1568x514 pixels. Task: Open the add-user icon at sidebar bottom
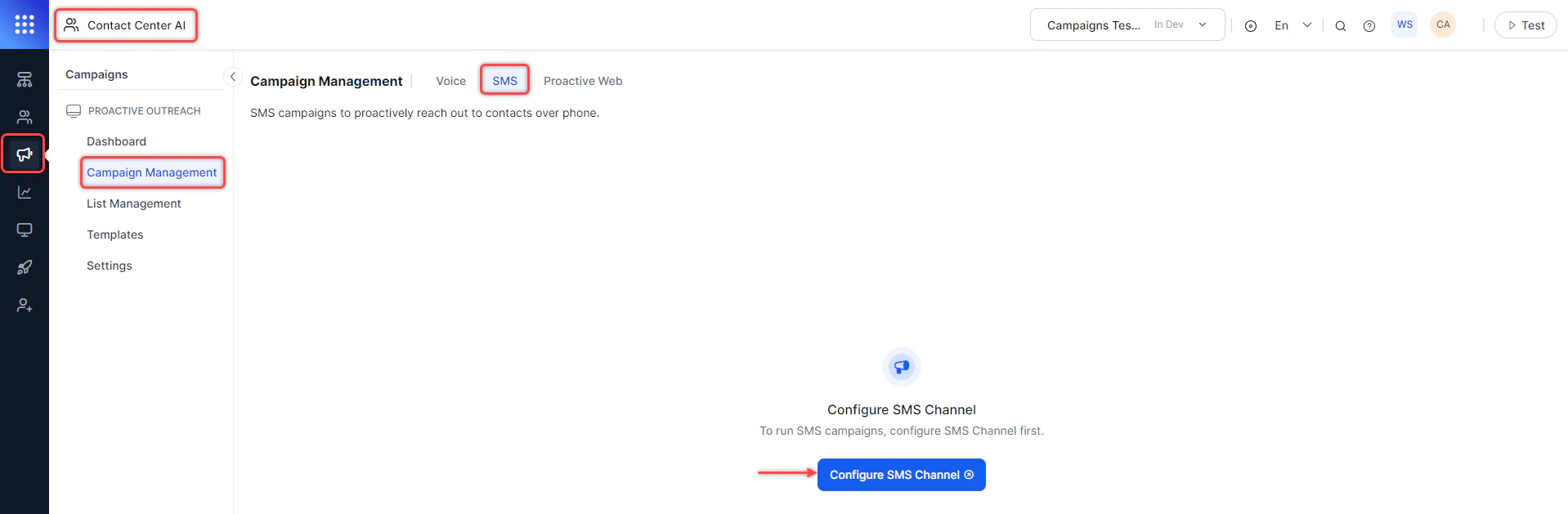point(24,305)
